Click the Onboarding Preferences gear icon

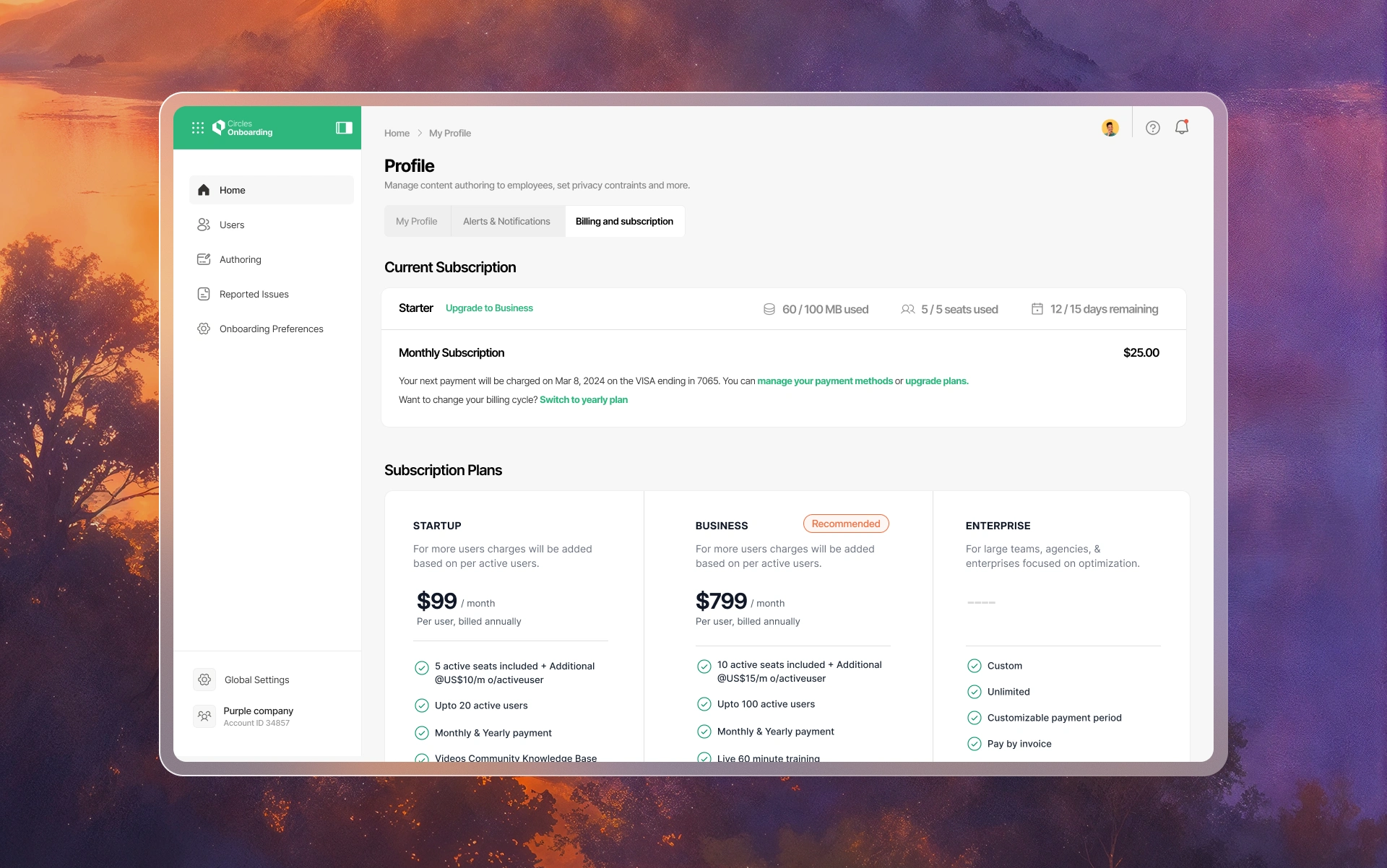pyautogui.click(x=204, y=329)
